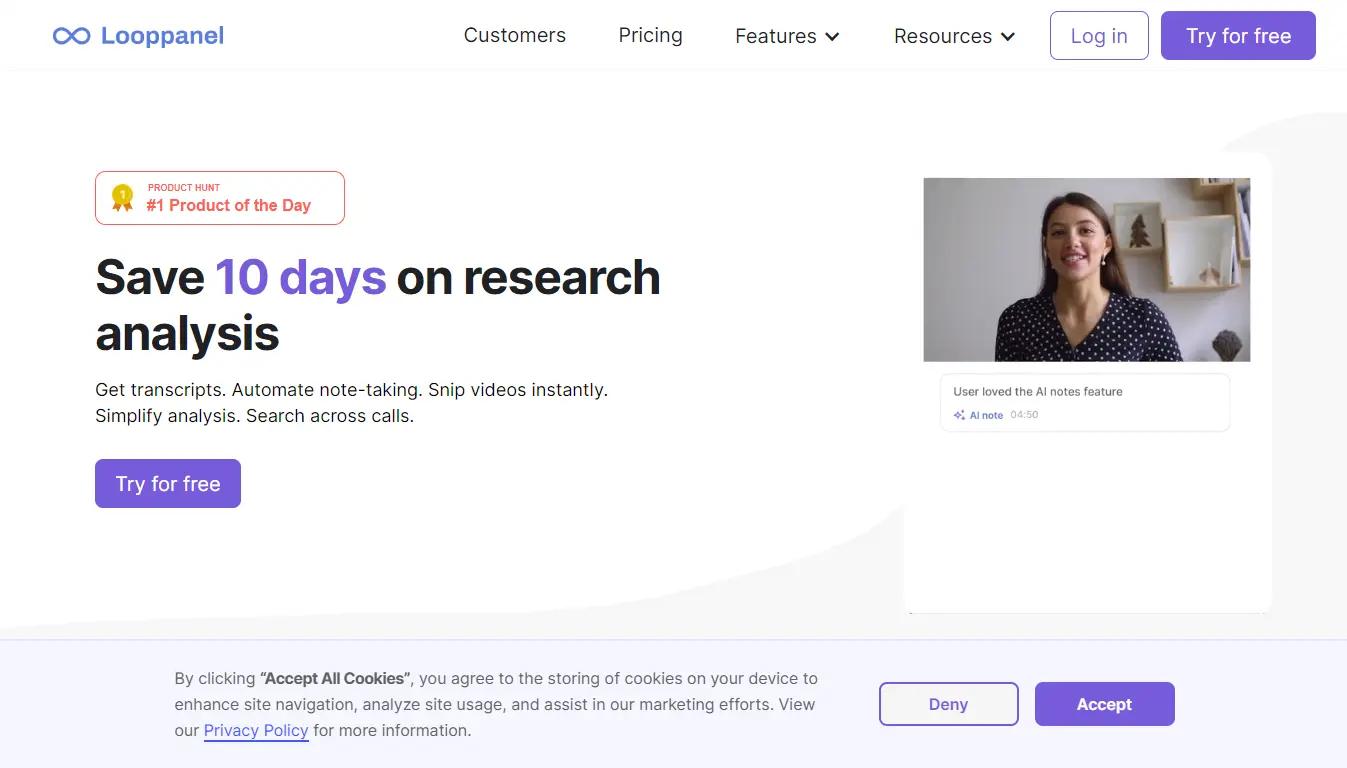Open the Pricing page
This screenshot has width=1347, height=768.
pos(650,36)
